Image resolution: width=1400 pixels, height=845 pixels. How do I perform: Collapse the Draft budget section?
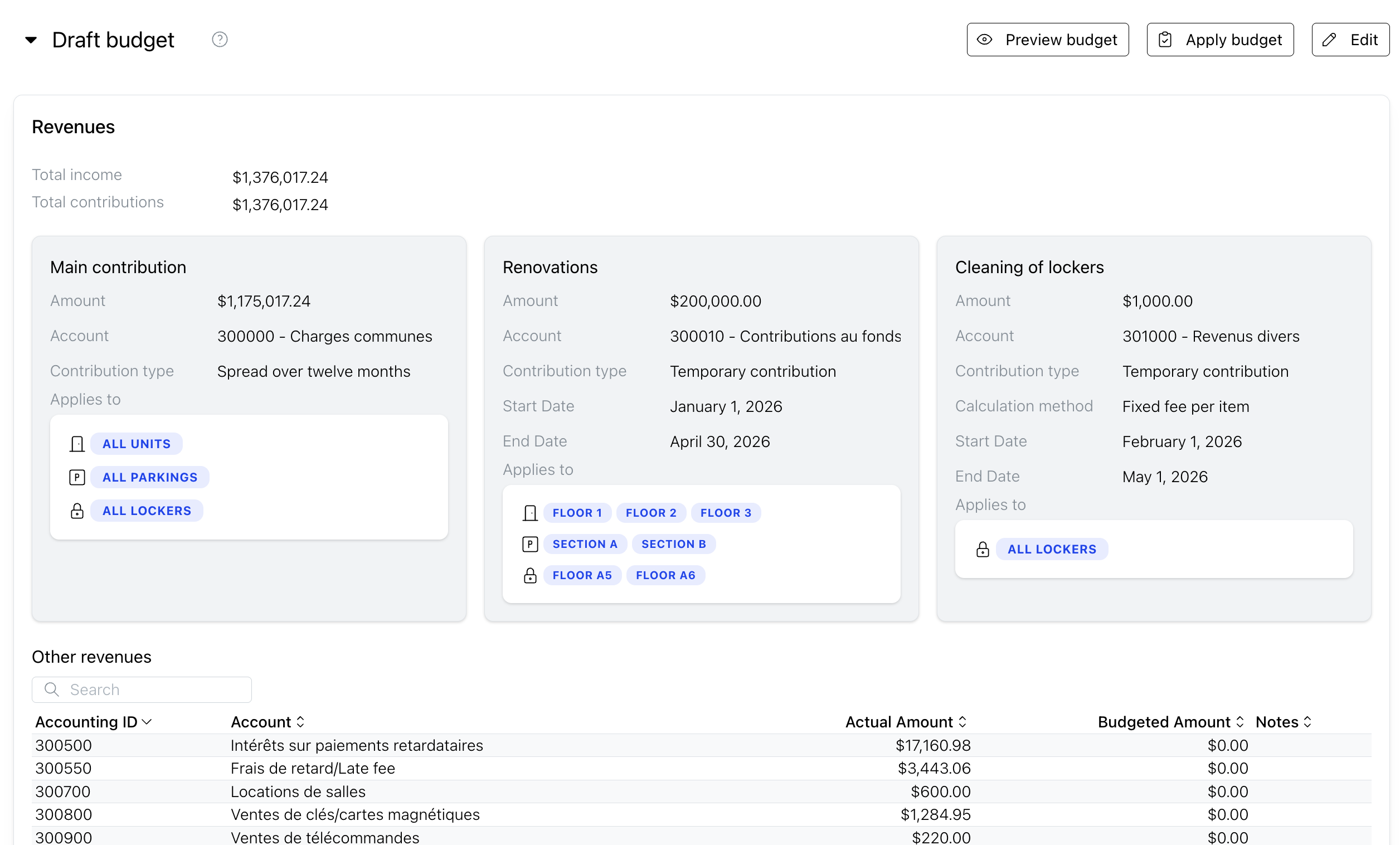(31, 40)
